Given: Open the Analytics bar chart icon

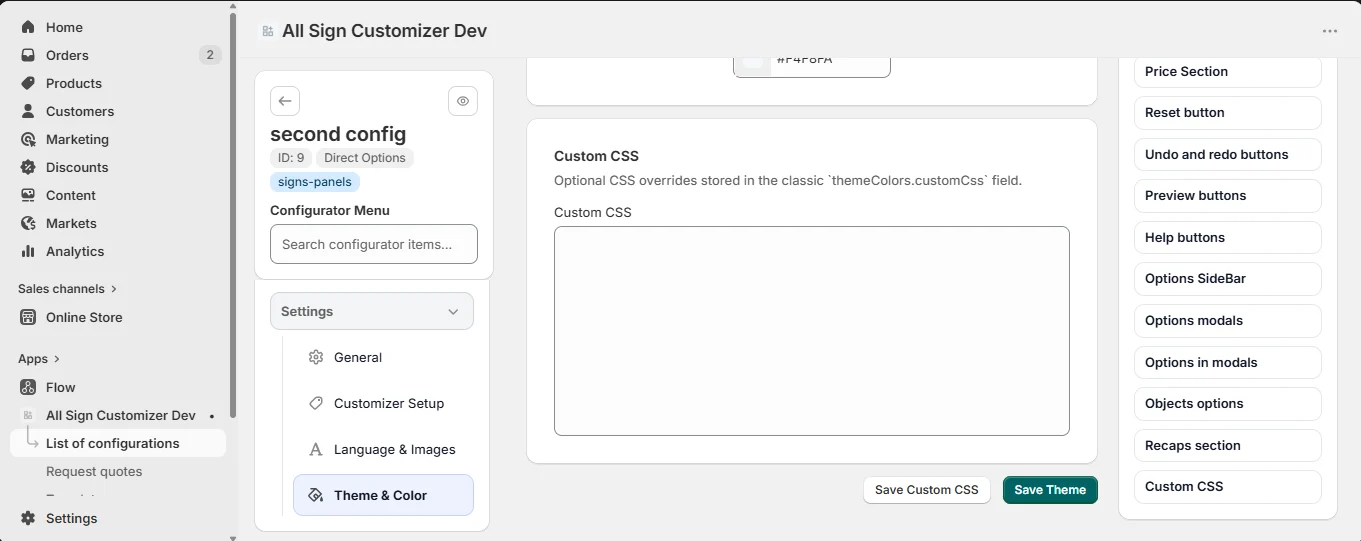Looking at the screenshot, I should pos(28,251).
